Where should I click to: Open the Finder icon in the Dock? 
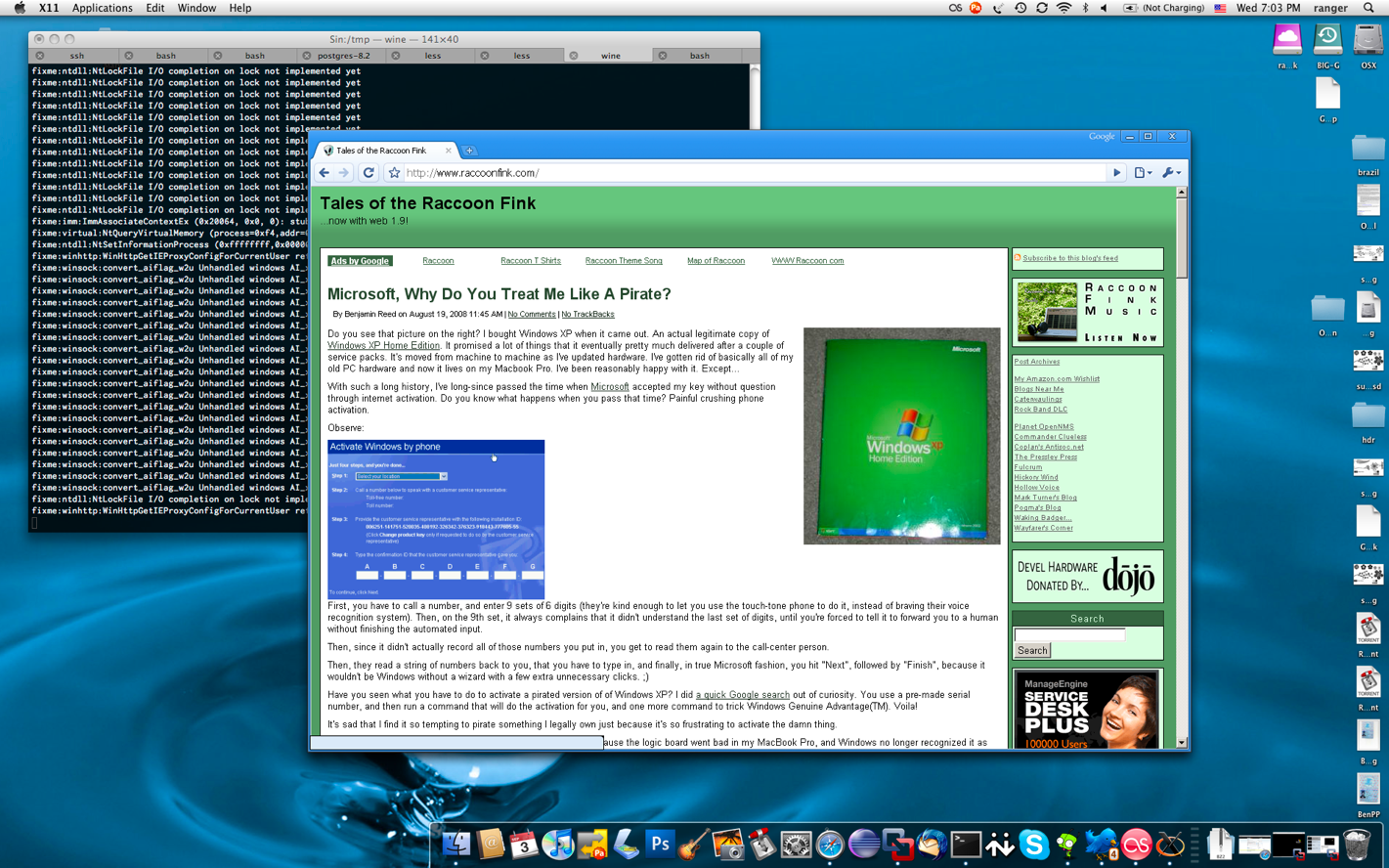pyautogui.click(x=456, y=845)
